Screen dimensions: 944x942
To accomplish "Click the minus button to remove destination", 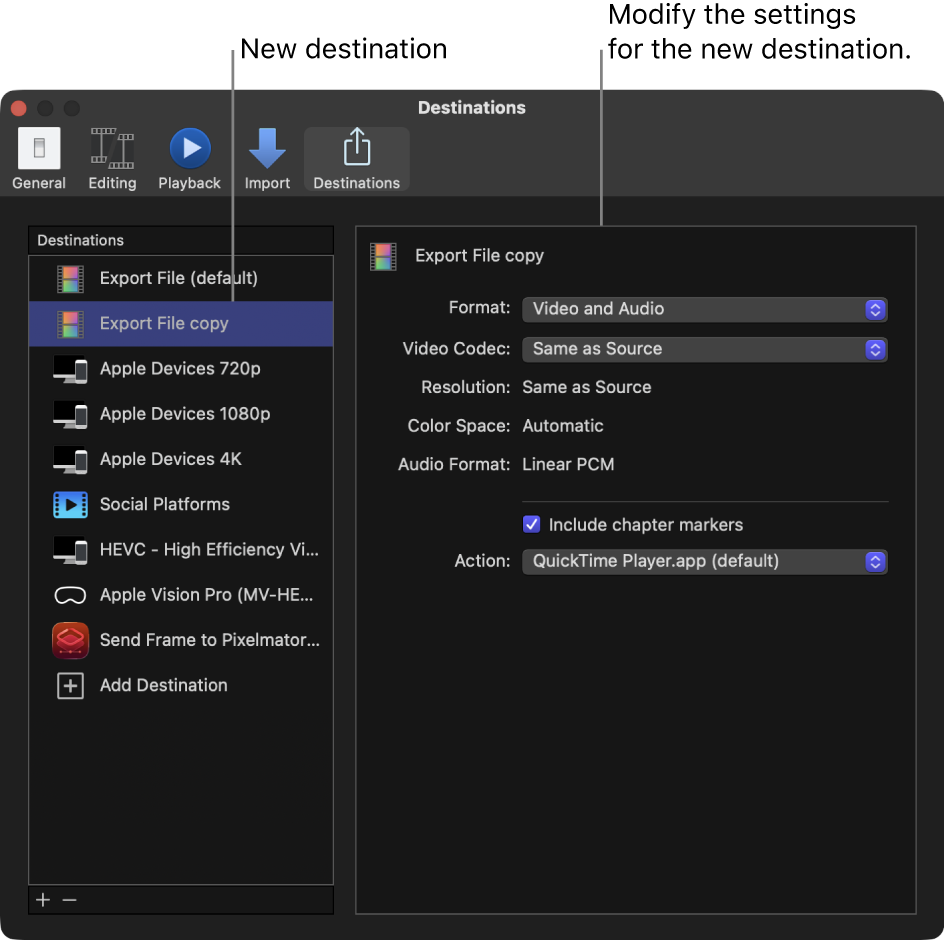I will [69, 900].
